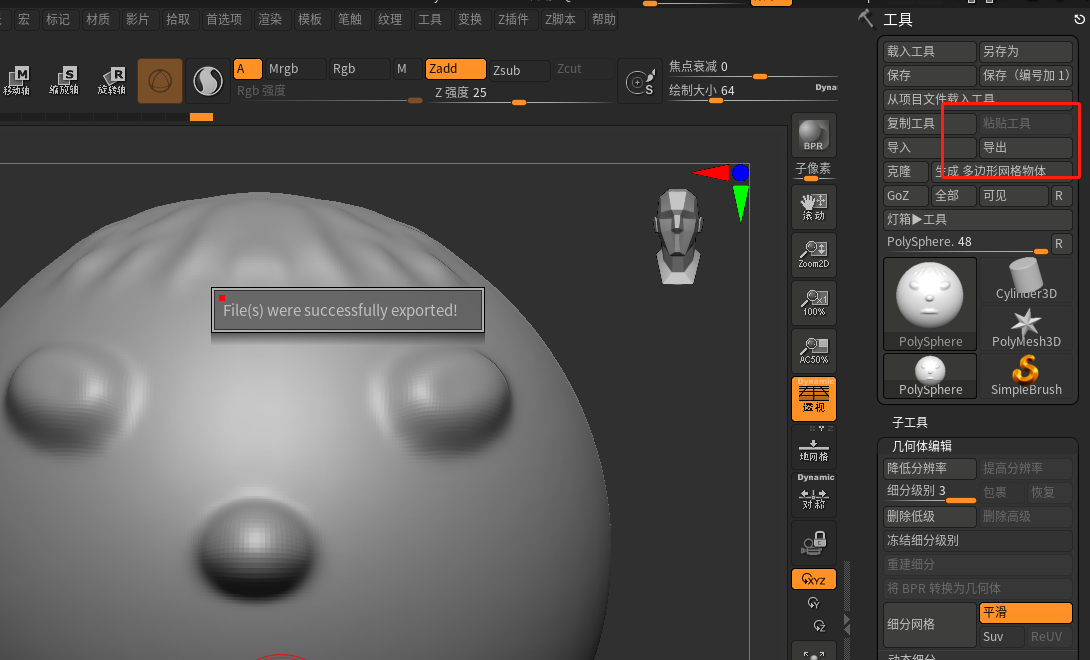This screenshot has width=1090, height=660.
Task: Click the 导出 (Export) button
Action: click(1028, 147)
